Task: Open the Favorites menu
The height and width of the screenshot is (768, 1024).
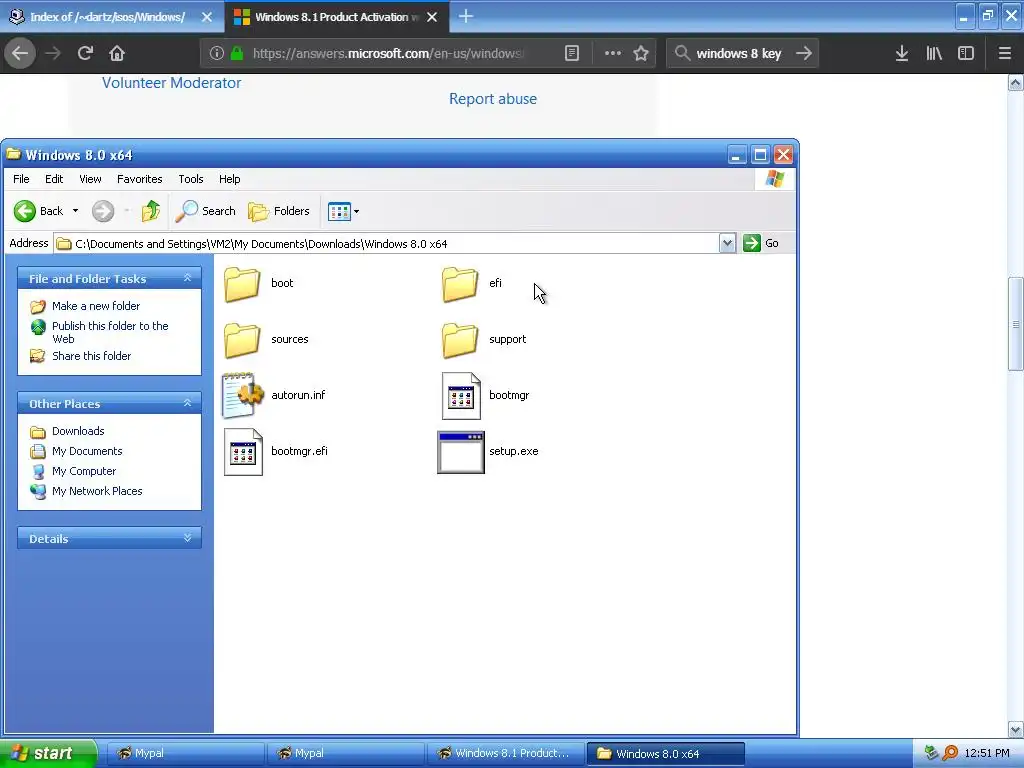Action: pyautogui.click(x=140, y=179)
